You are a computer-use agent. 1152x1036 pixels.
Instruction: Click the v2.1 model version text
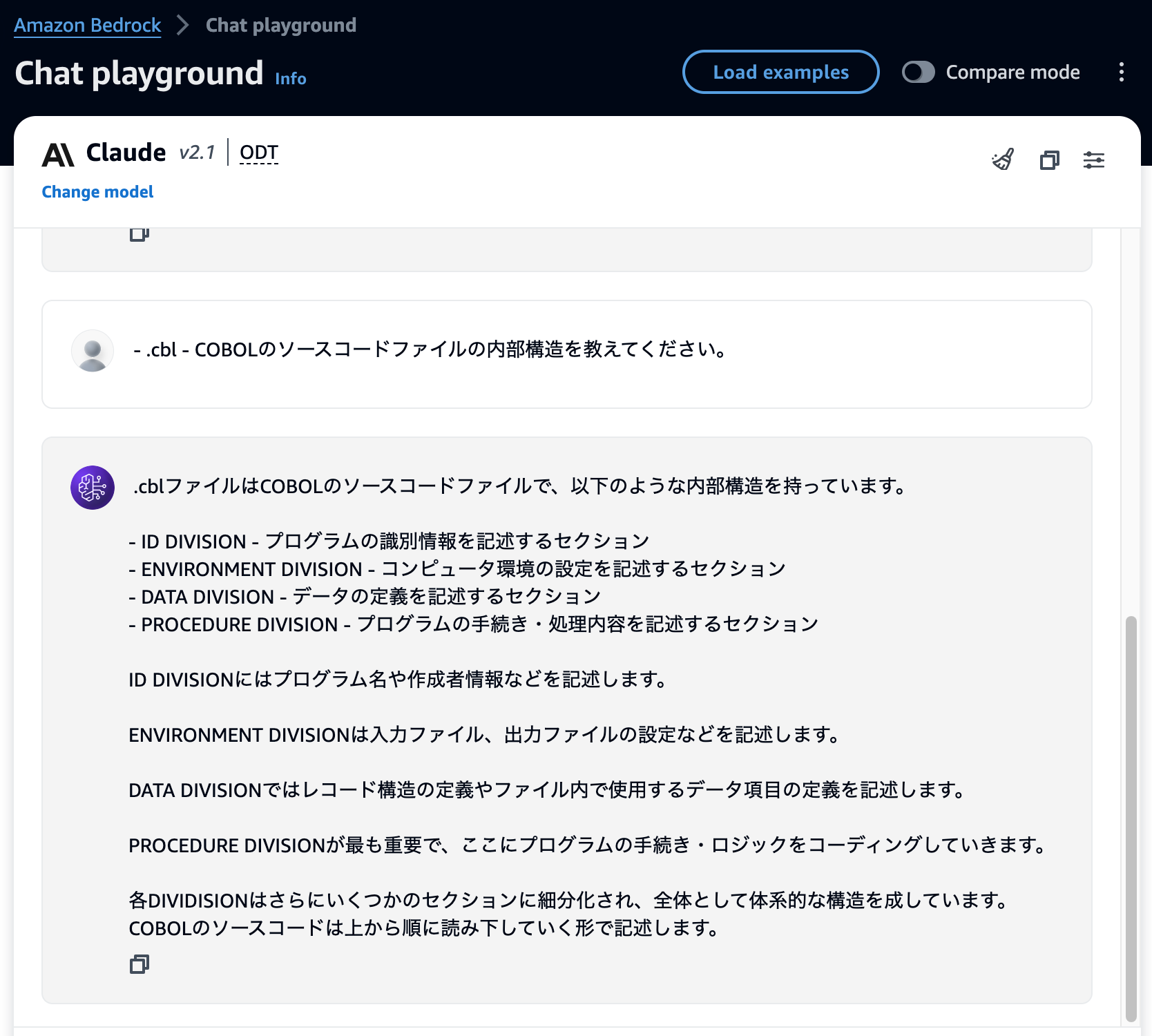click(198, 153)
